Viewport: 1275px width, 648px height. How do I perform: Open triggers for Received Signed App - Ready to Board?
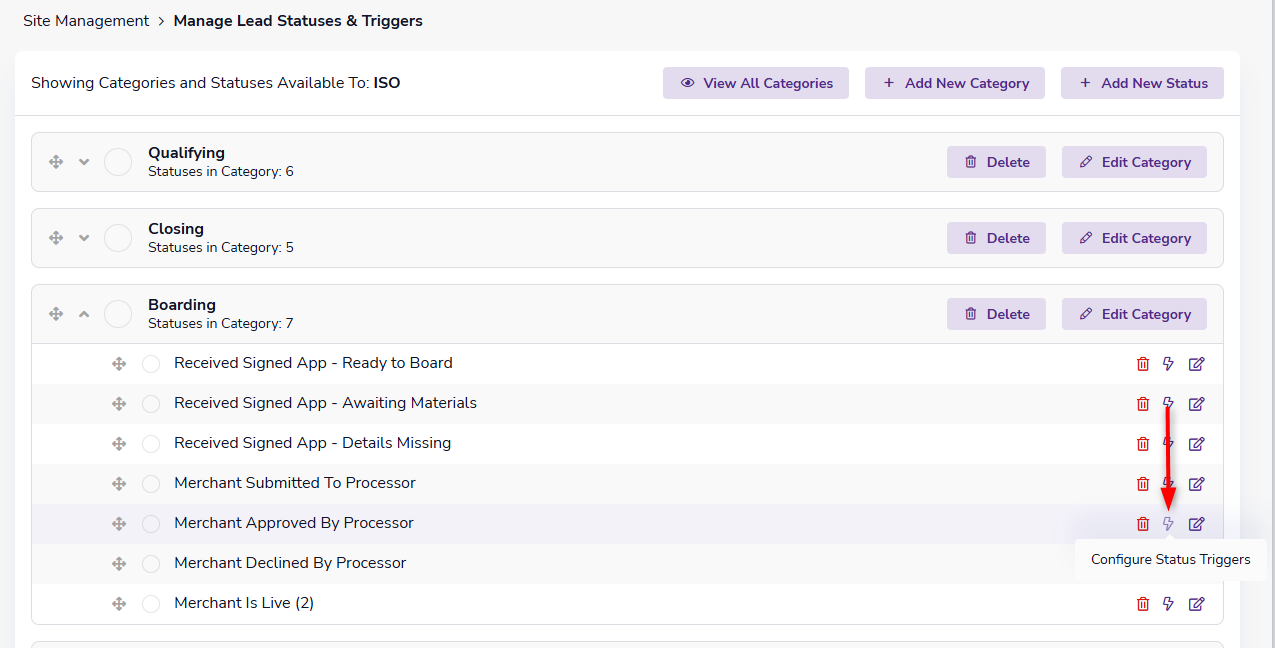click(x=1168, y=364)
